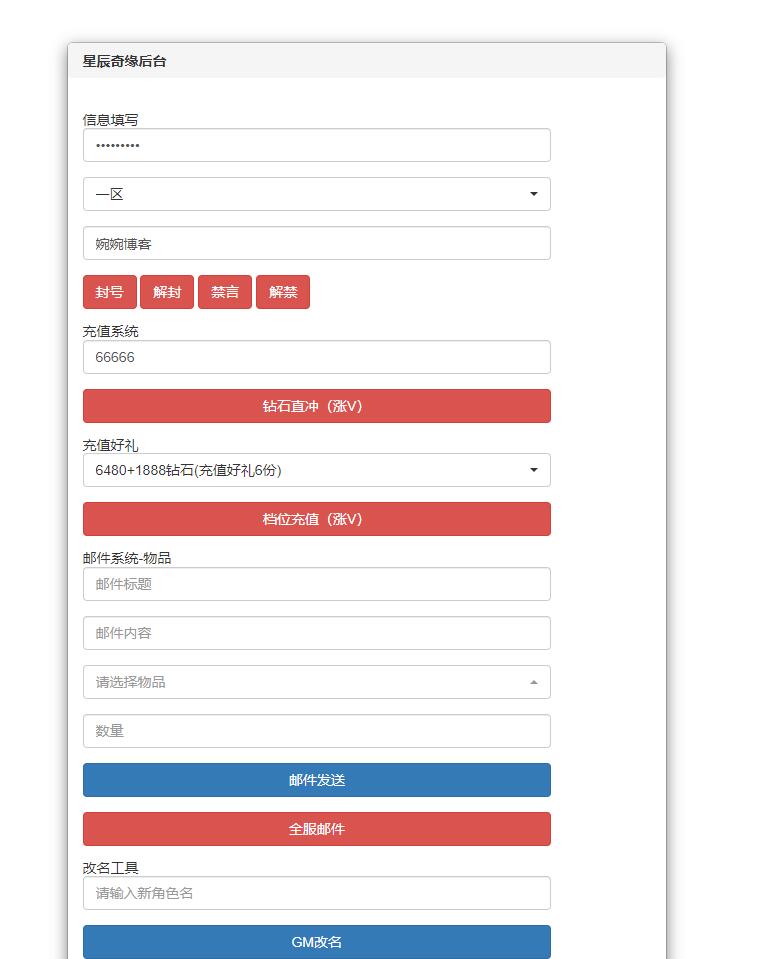This screenshot has height=959, width=782.
Task: Click the 禁言 mute button
Action: tap(225, 292)
